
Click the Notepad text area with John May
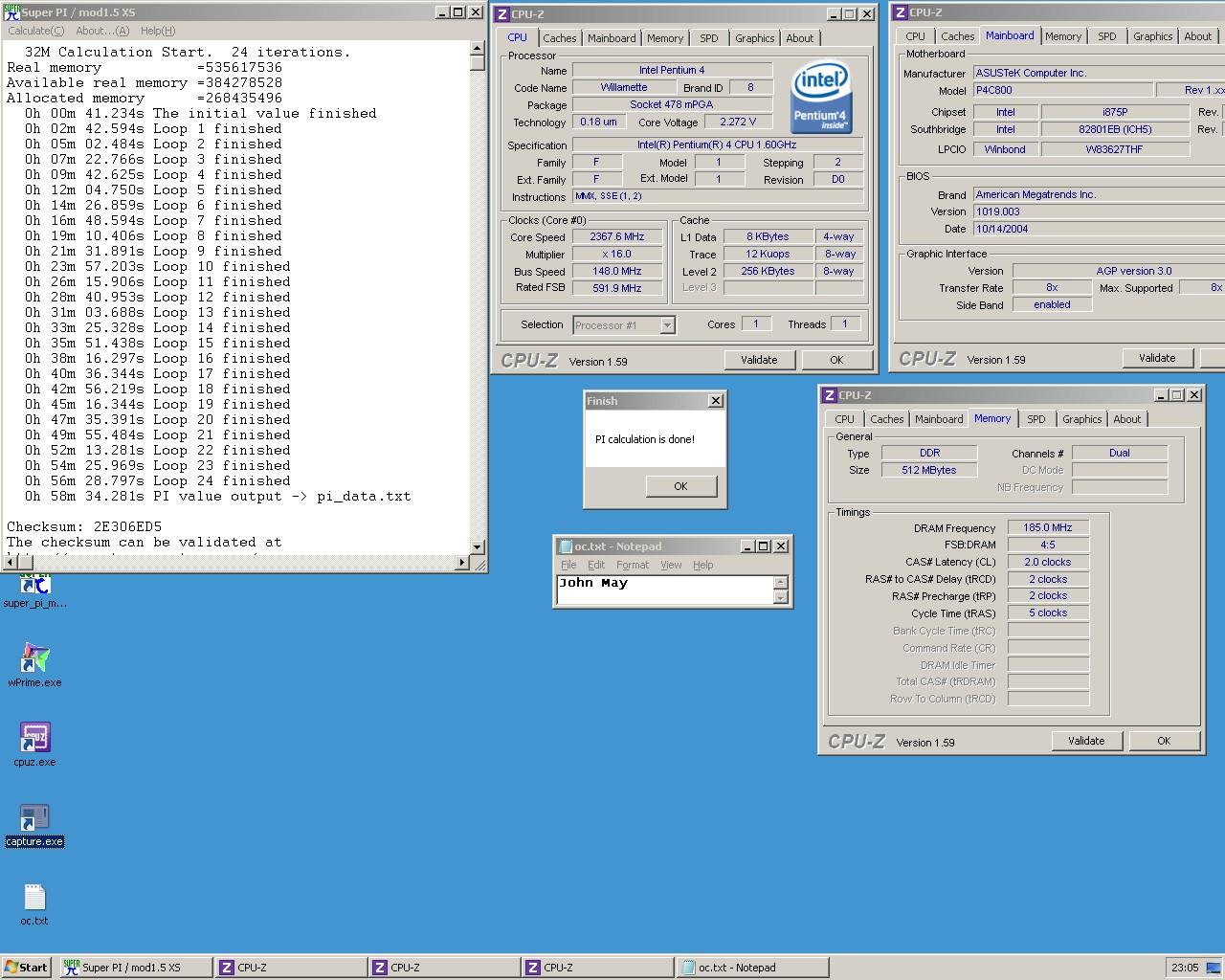[x=664, y=590]
